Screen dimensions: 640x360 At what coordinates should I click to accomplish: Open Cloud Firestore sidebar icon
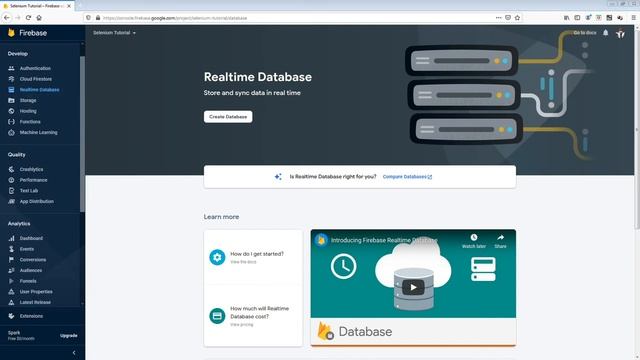coord(11,79)
